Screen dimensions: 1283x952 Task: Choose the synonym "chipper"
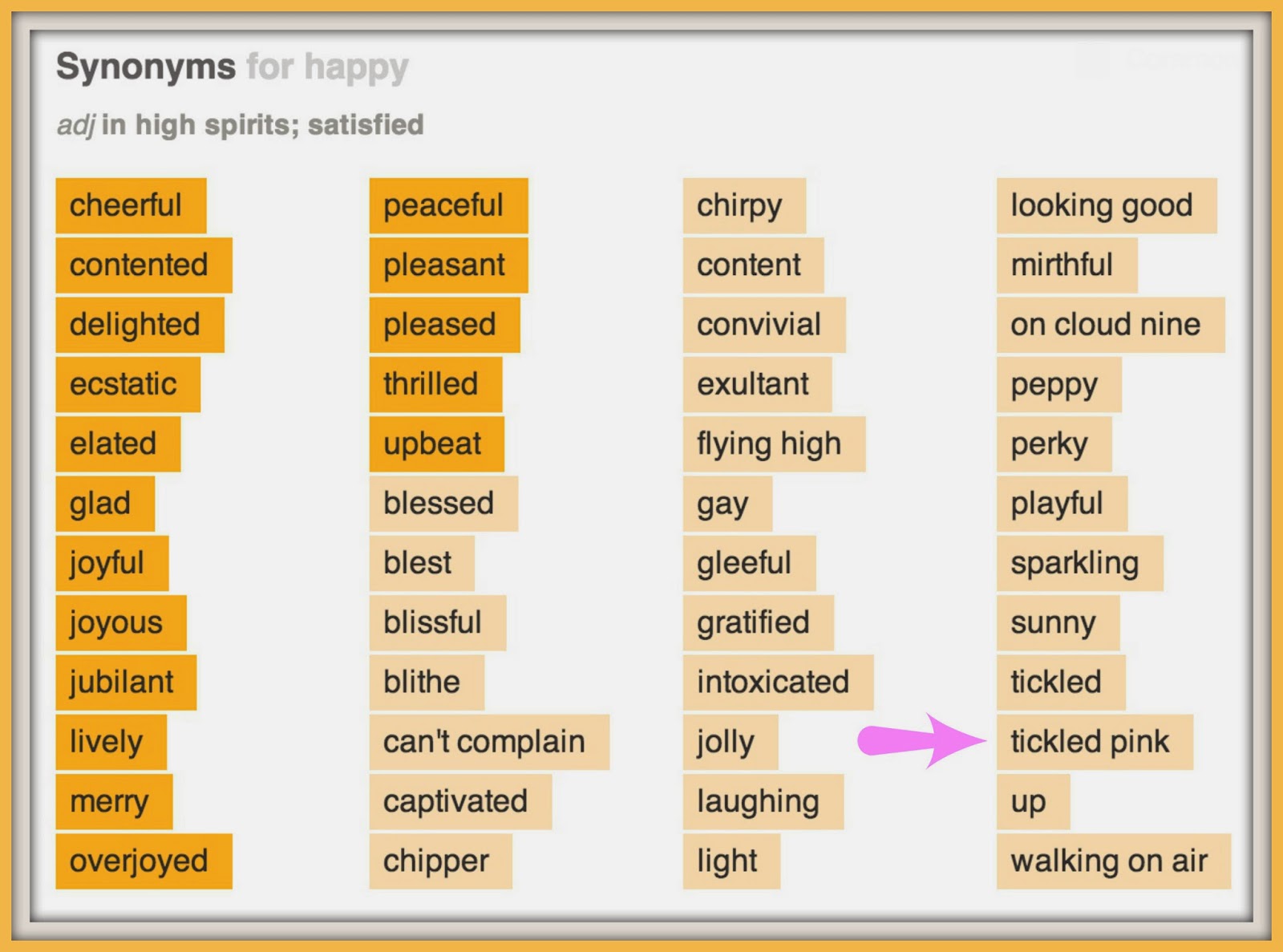point(440,861)
